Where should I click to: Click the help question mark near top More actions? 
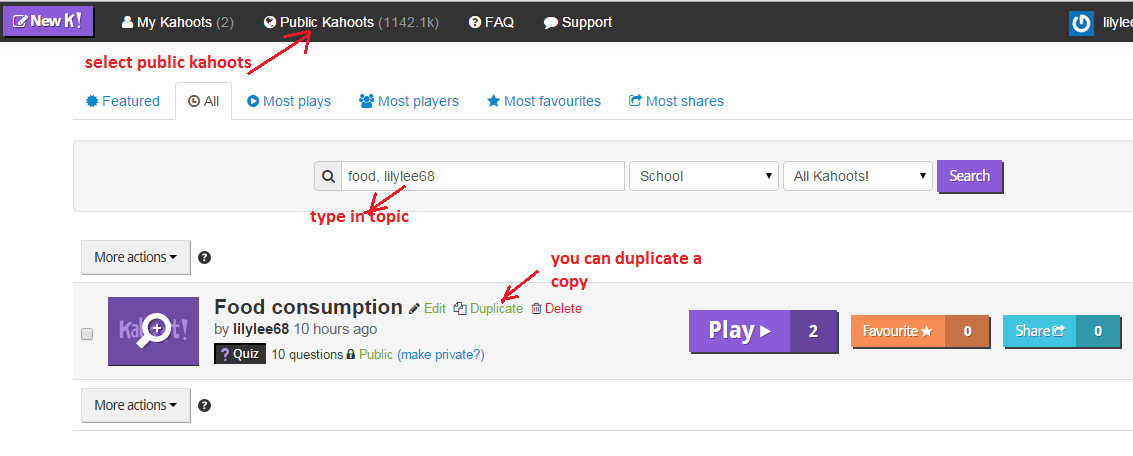coord(204,257)
